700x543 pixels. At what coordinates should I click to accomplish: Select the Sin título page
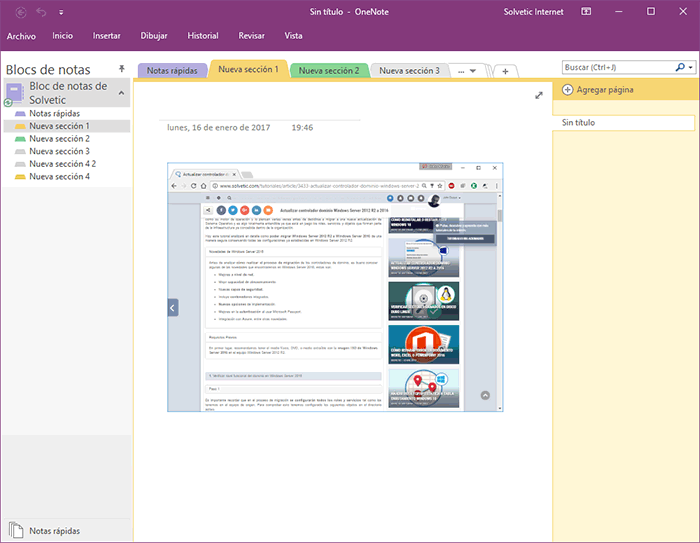[624, 122]
